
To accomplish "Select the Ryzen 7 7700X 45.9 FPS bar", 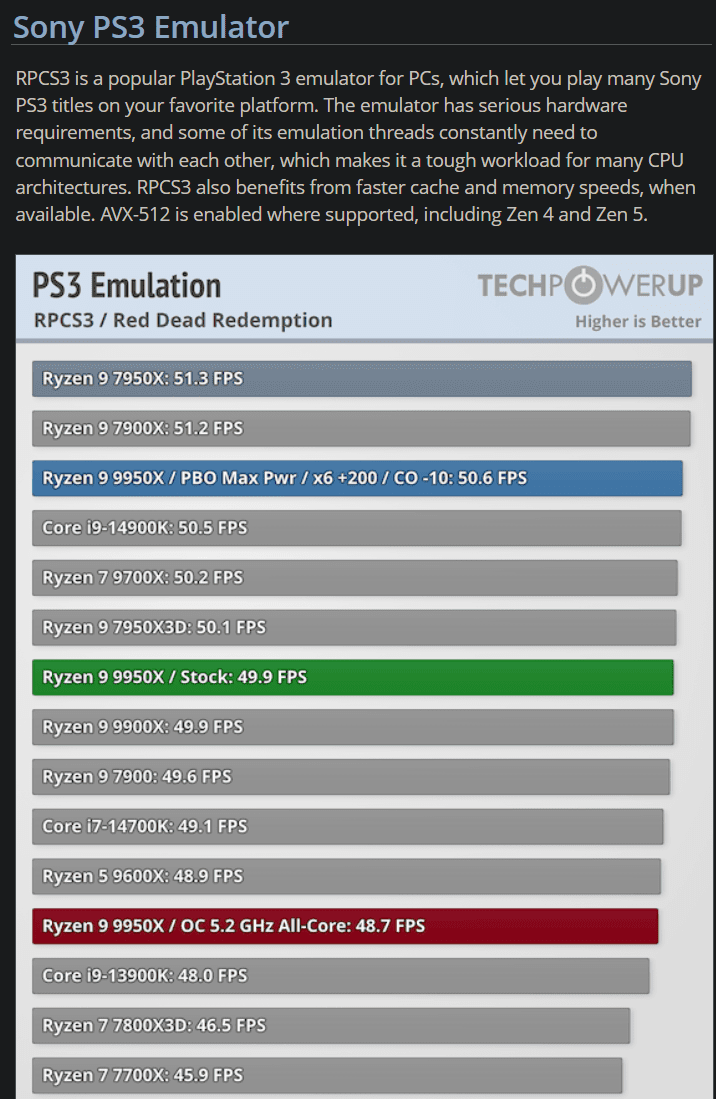I will (x=327, y=1075).
